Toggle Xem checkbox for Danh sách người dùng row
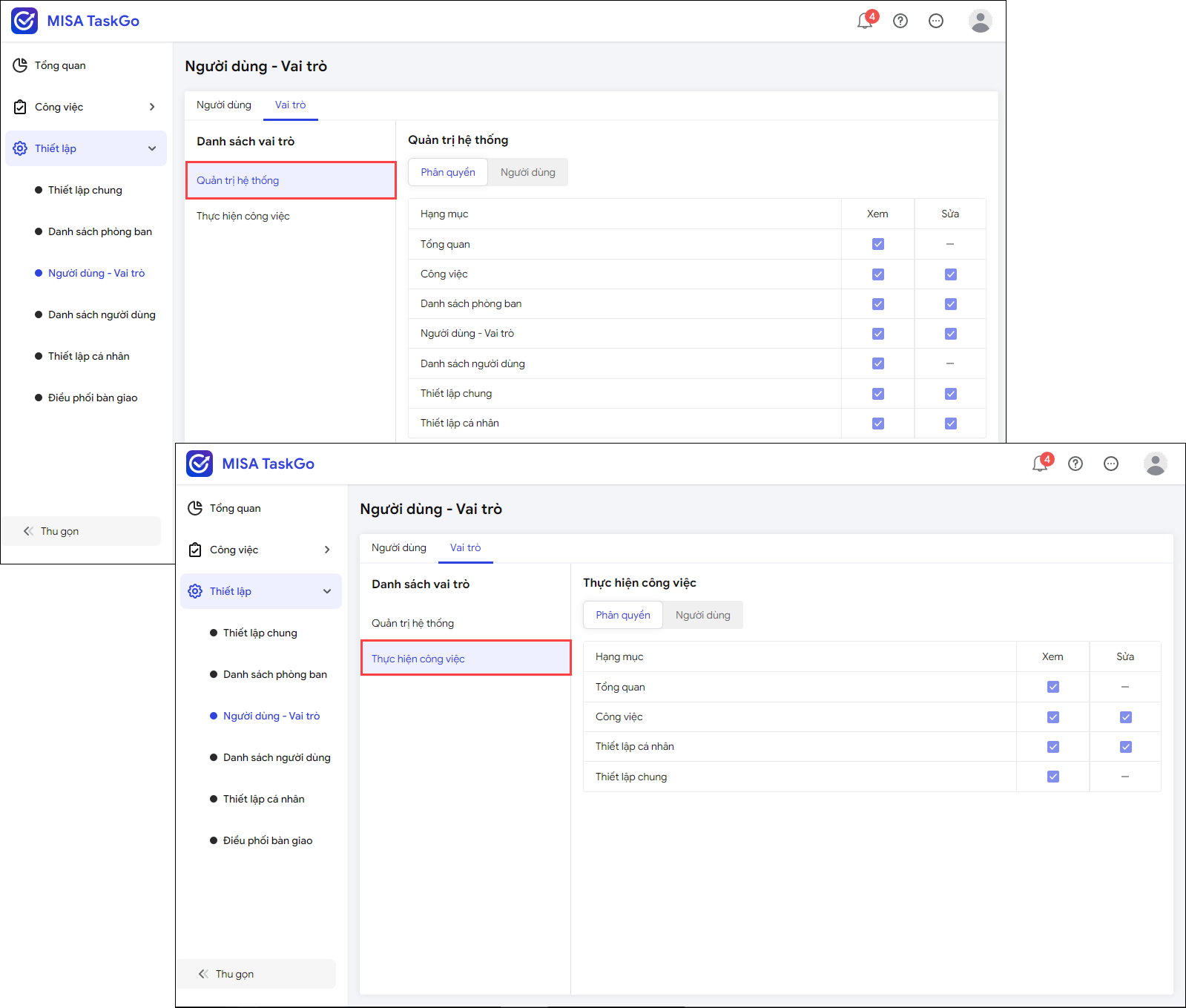 click(877, 363)
